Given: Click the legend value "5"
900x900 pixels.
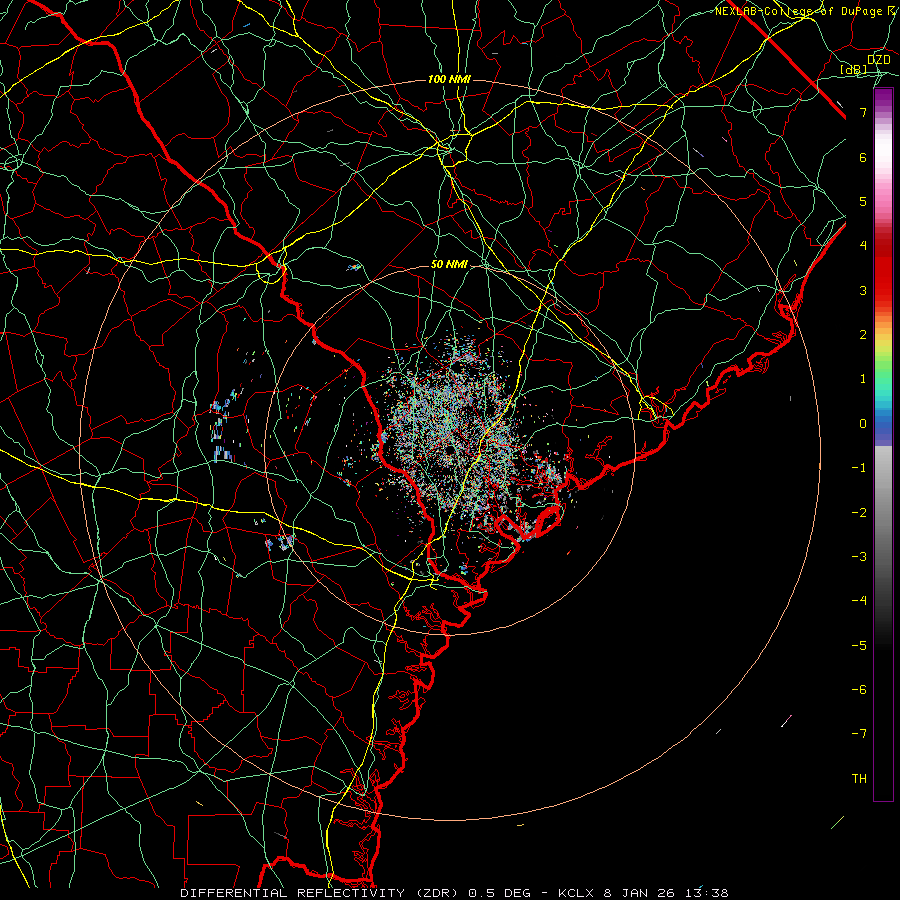Looking at the screenshot, I should click(x=863, y=201).
